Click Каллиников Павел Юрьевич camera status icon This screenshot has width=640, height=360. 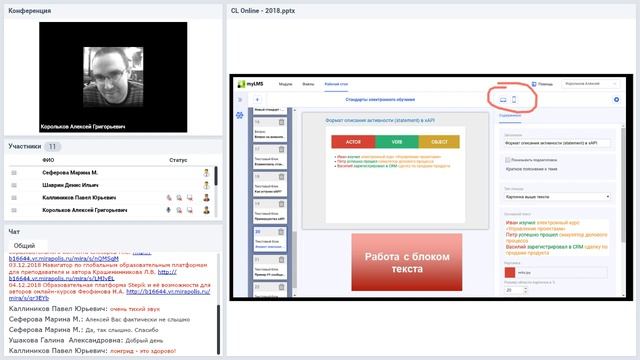click(x=179, y=198)
